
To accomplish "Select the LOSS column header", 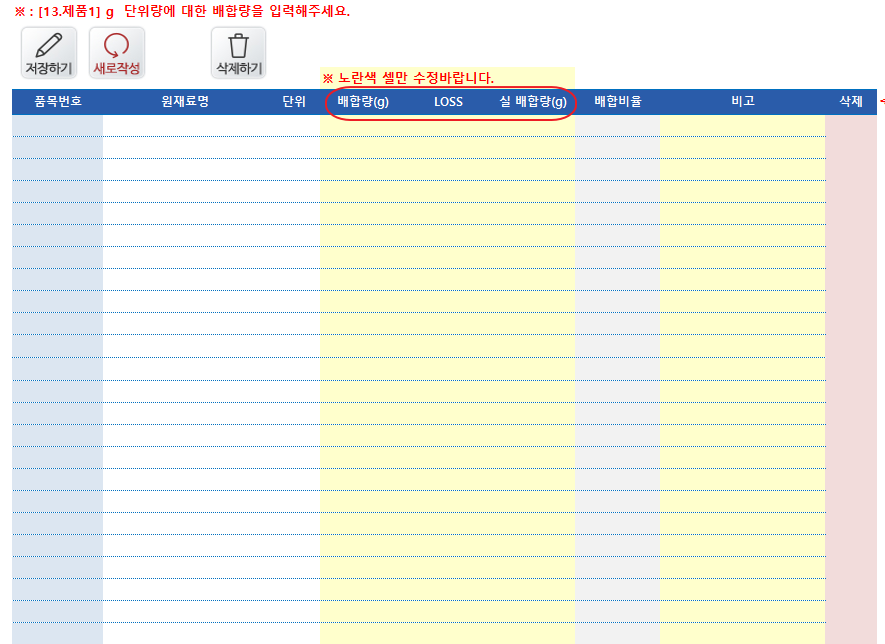I will (x=448, y=102).
